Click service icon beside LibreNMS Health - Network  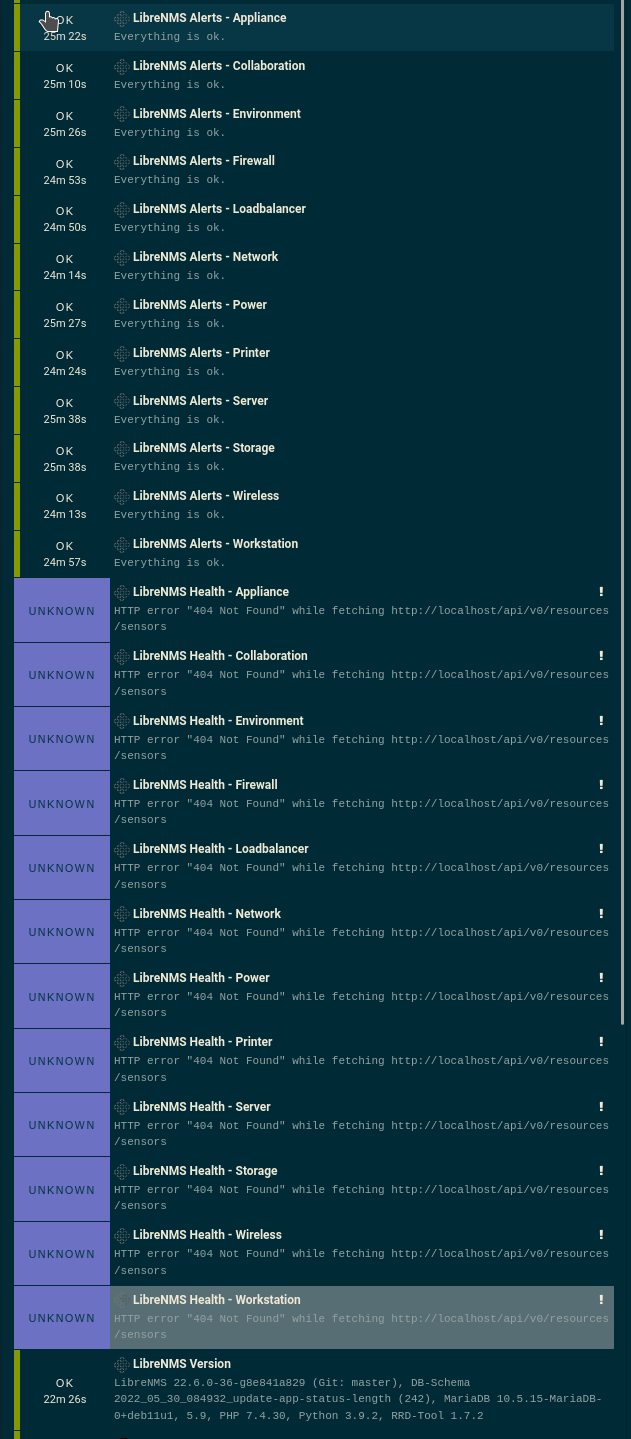coord(121,914)
